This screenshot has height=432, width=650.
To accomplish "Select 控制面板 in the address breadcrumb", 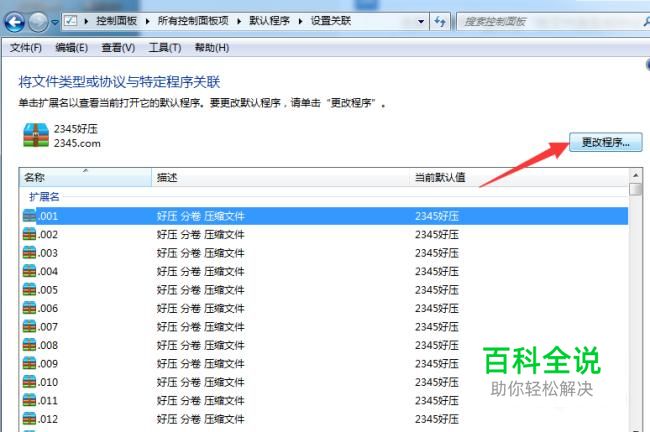I will (116, 21).
